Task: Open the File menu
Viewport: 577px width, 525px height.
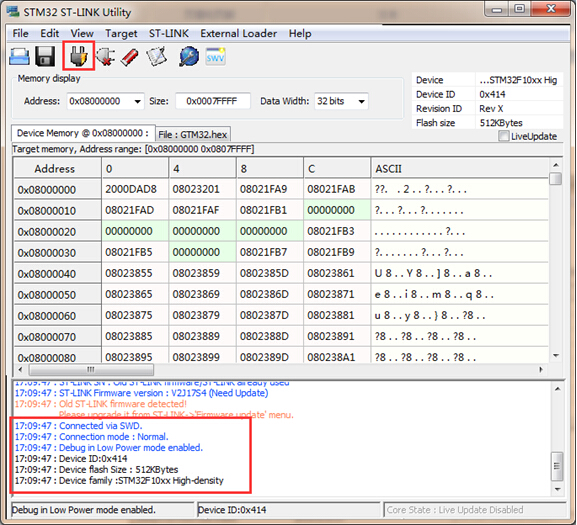Action: coord(20,33)
